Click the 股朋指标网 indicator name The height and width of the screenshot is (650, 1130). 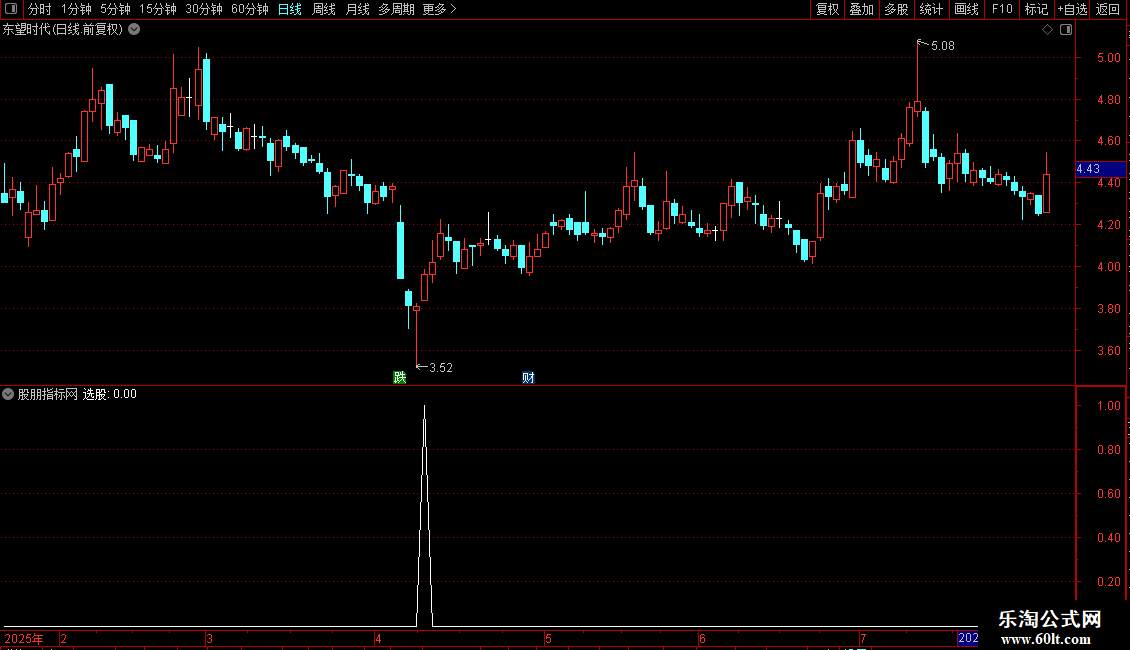point(48,394)
